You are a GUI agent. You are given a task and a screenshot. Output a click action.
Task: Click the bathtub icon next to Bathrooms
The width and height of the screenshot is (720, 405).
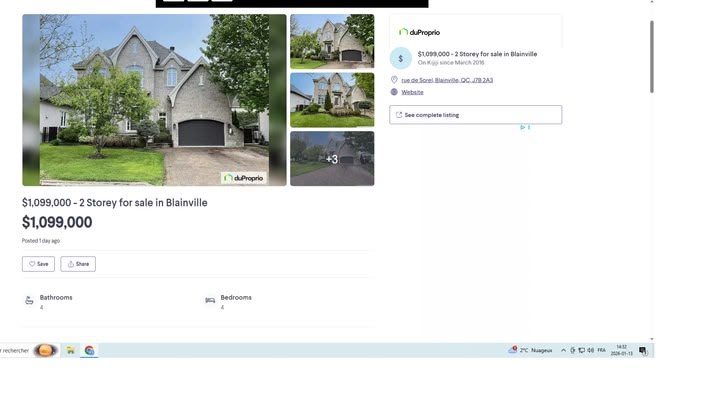click(29, 300)
